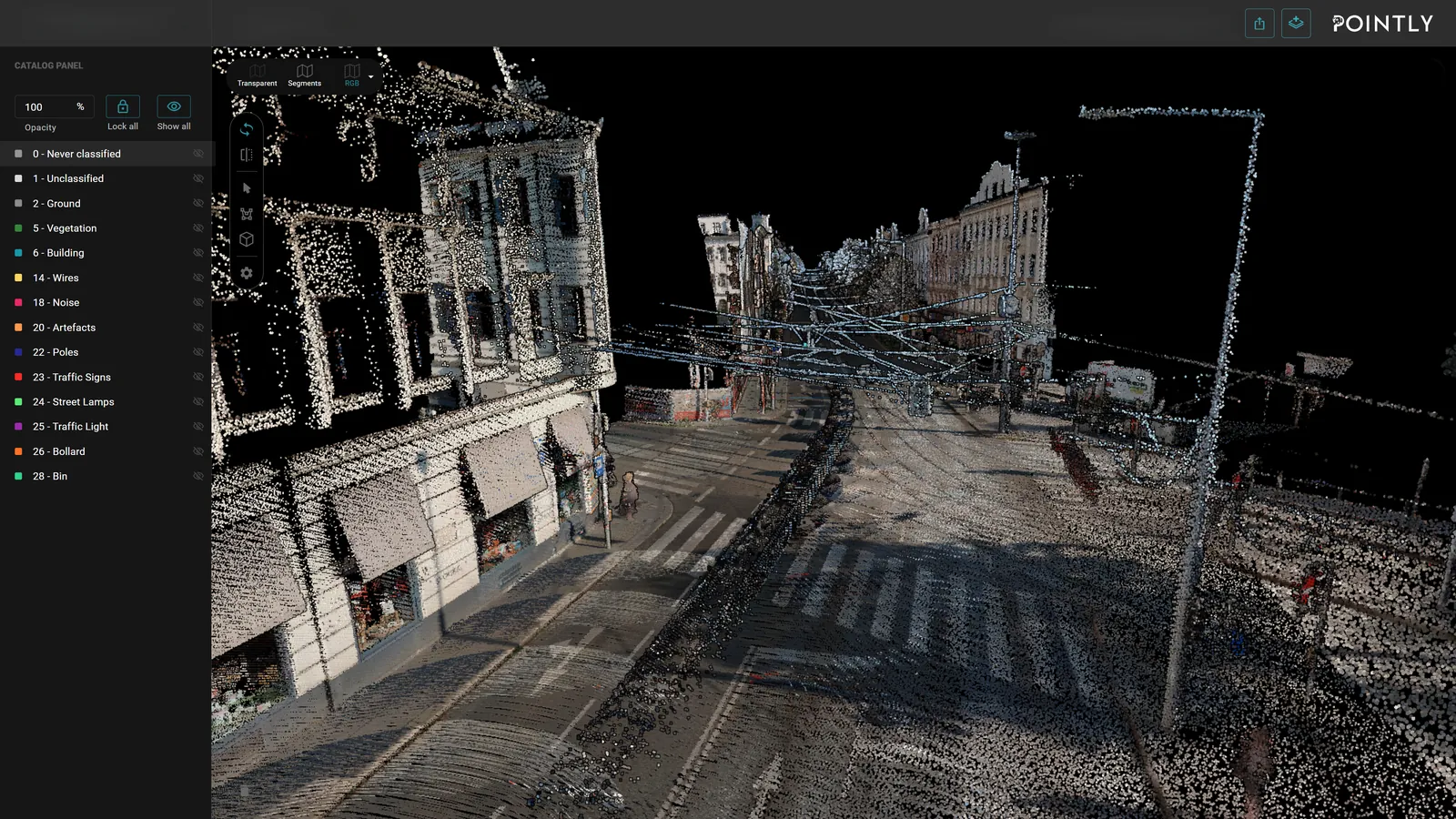The width and height of the screenshot is (1456, 819).
Task: Expand the RGB color mode dropdown arrow
Action: 371,76
